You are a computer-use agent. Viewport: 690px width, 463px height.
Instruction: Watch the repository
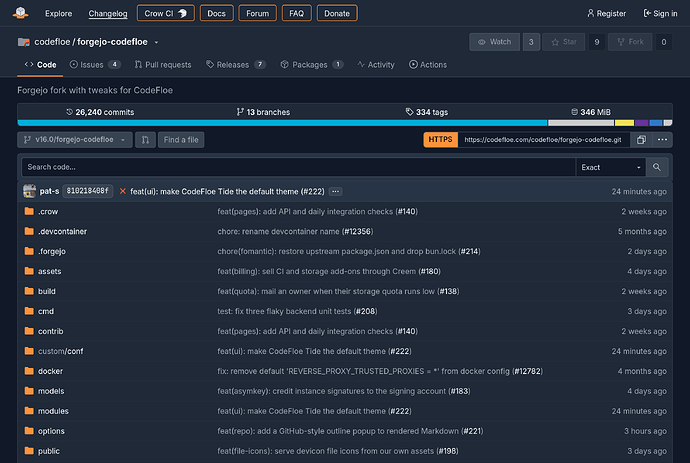495,42
